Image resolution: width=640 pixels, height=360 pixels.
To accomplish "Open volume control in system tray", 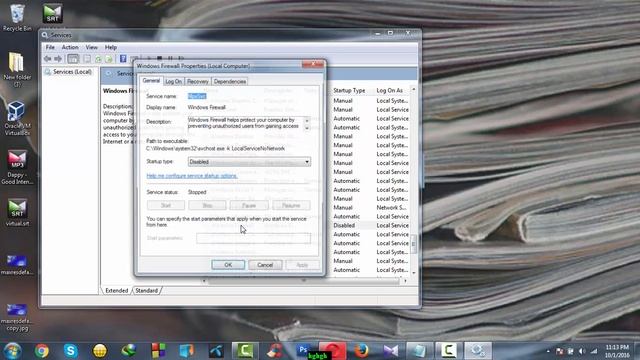I will (582, 351).
